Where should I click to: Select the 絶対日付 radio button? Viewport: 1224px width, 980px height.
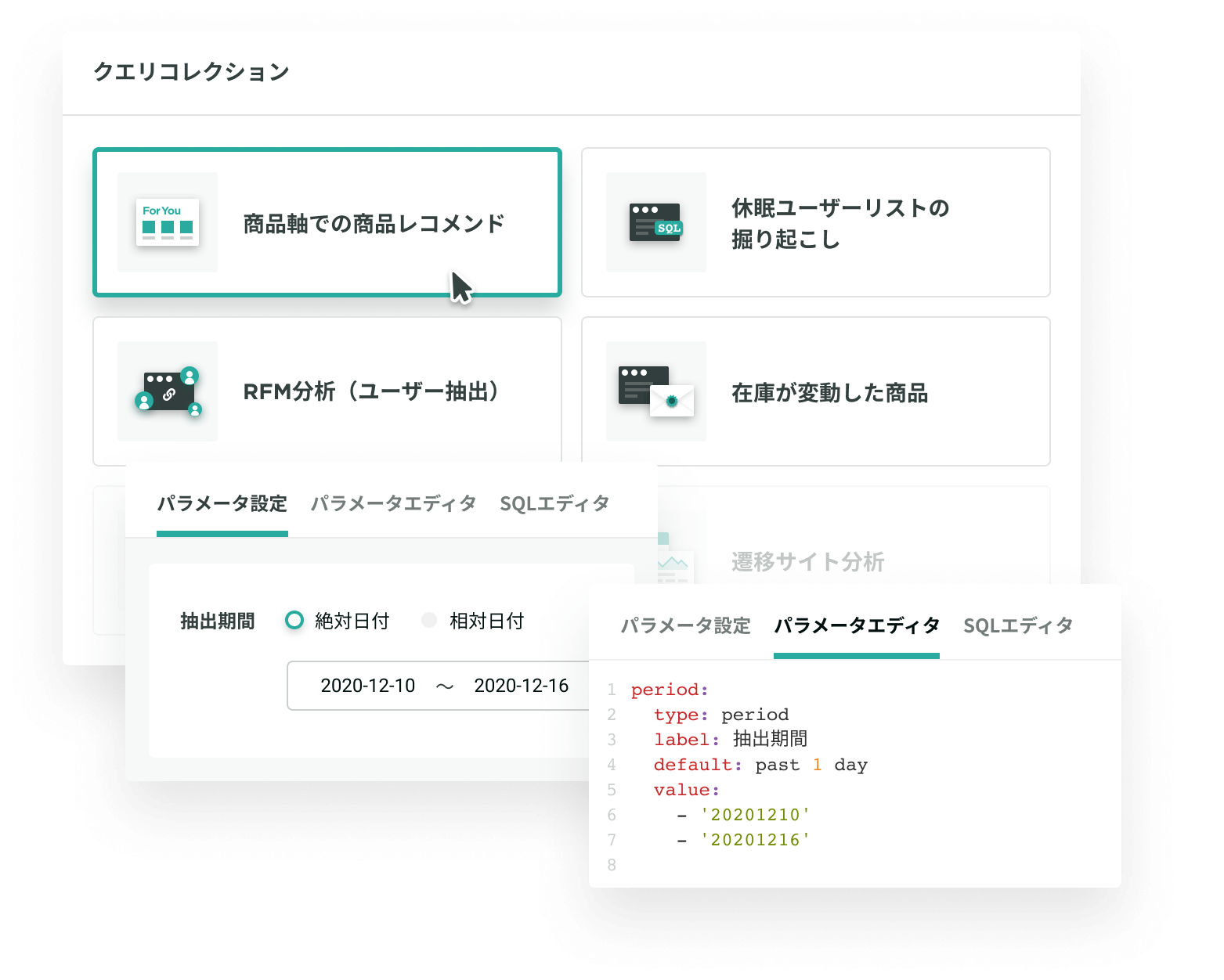(x=294, y=620)
